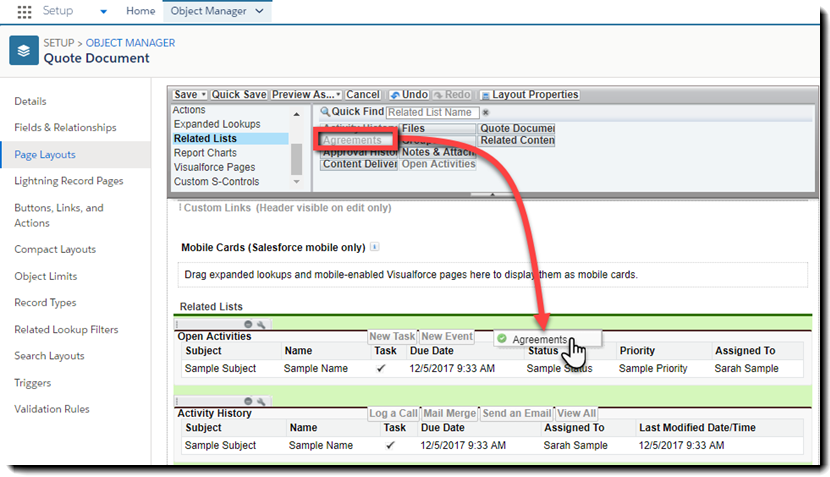
Task: Switch to the Home tab
Action: 141,11
